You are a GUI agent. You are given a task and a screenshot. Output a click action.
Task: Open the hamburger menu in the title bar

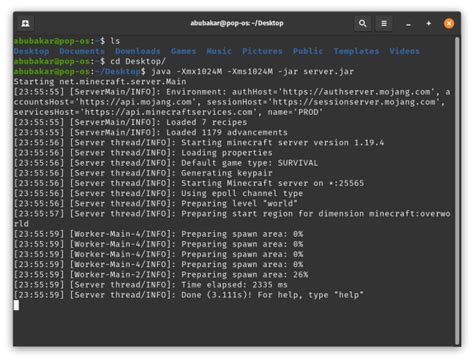click(x=384, y=24)
